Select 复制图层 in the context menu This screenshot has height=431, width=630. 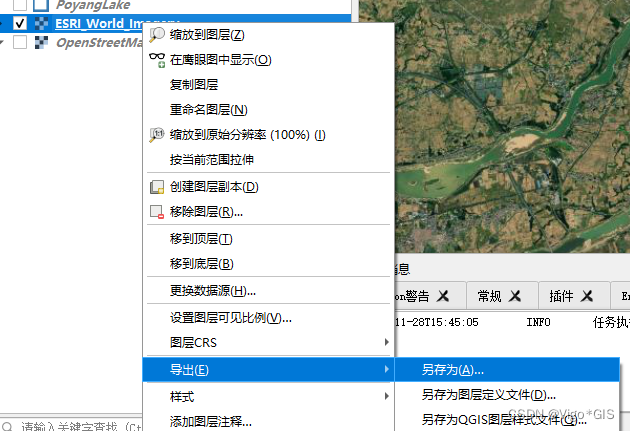[269, 85]
